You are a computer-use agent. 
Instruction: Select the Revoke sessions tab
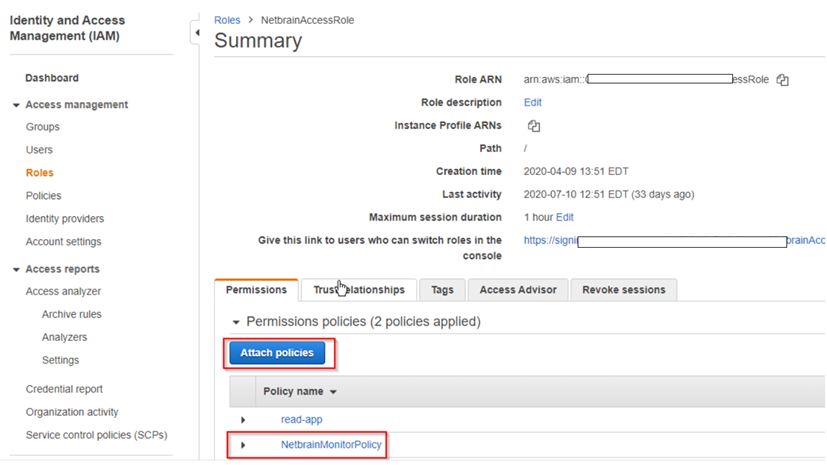pyautogui.click(x=623, y=290)
